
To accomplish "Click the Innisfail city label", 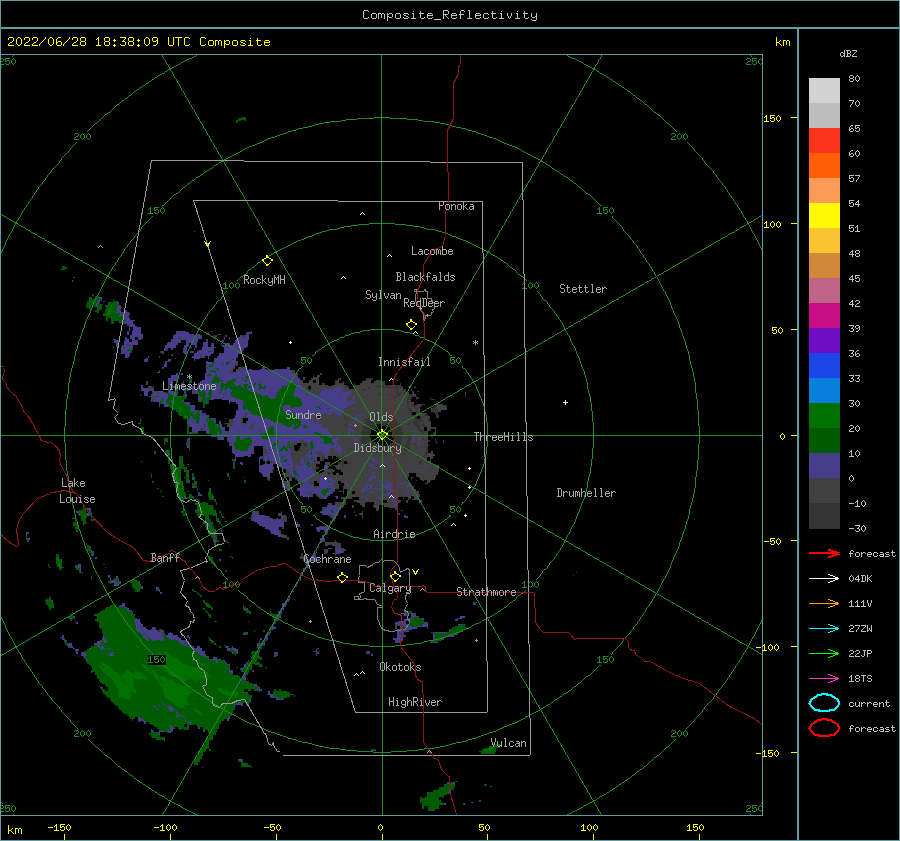I will [x=404, y=362].
